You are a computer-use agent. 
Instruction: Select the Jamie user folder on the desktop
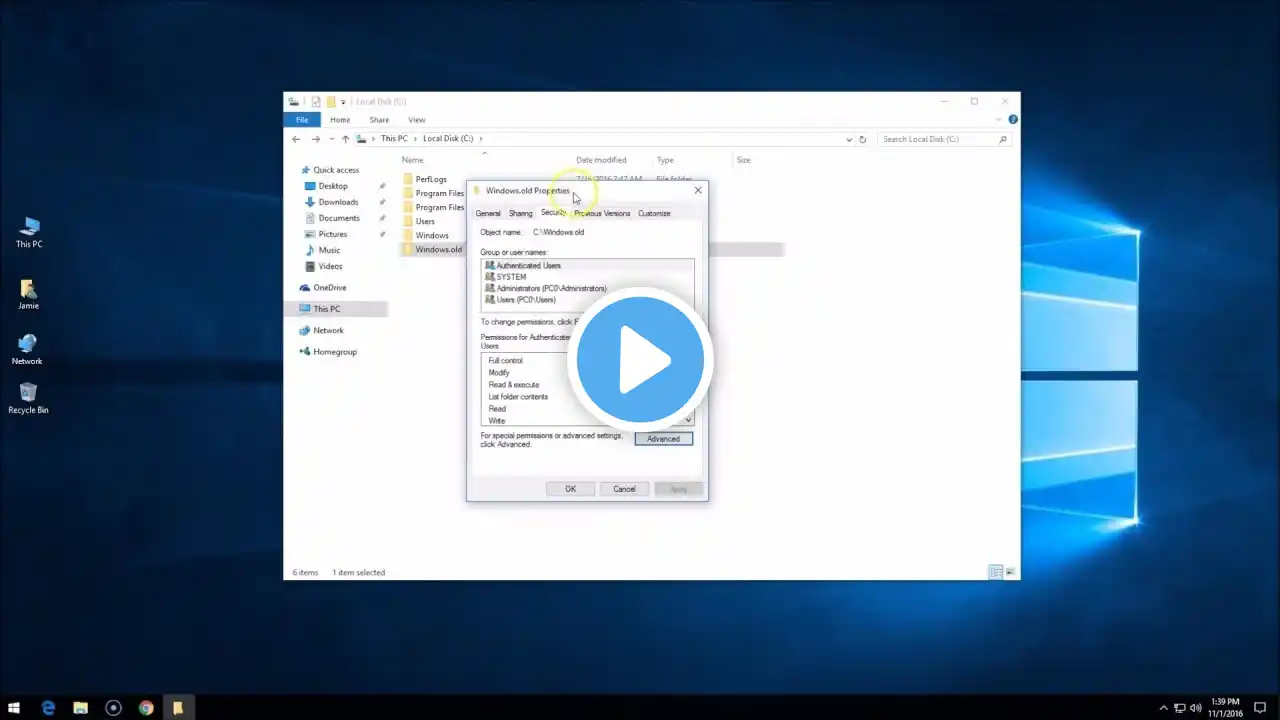[28, 294]
